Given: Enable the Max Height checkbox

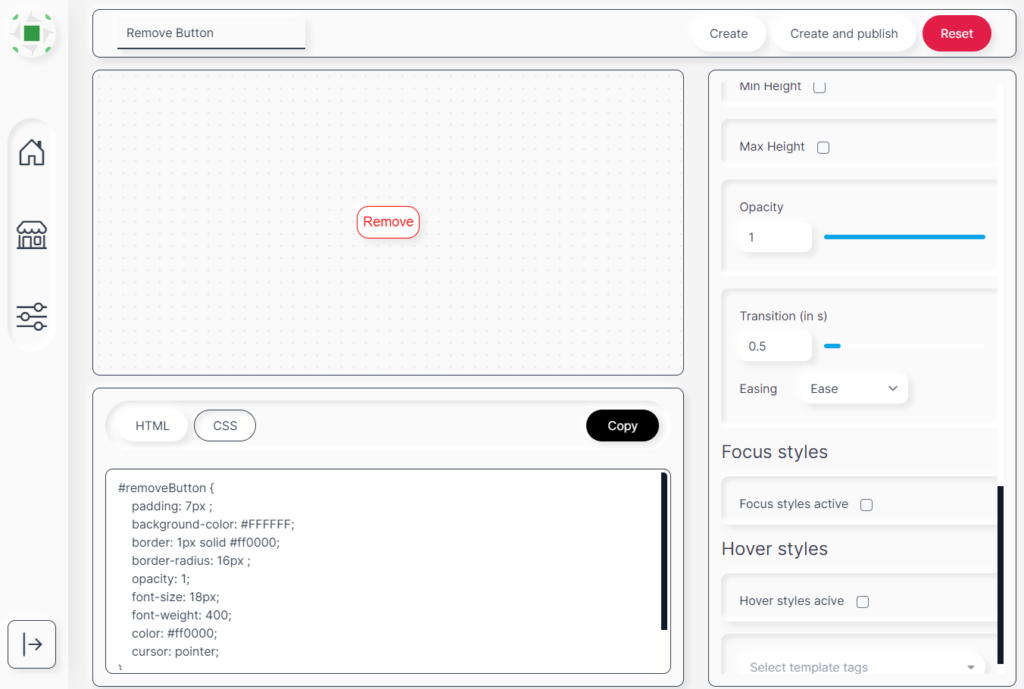Looking at the screenshot, I should (x=823, y=147).
